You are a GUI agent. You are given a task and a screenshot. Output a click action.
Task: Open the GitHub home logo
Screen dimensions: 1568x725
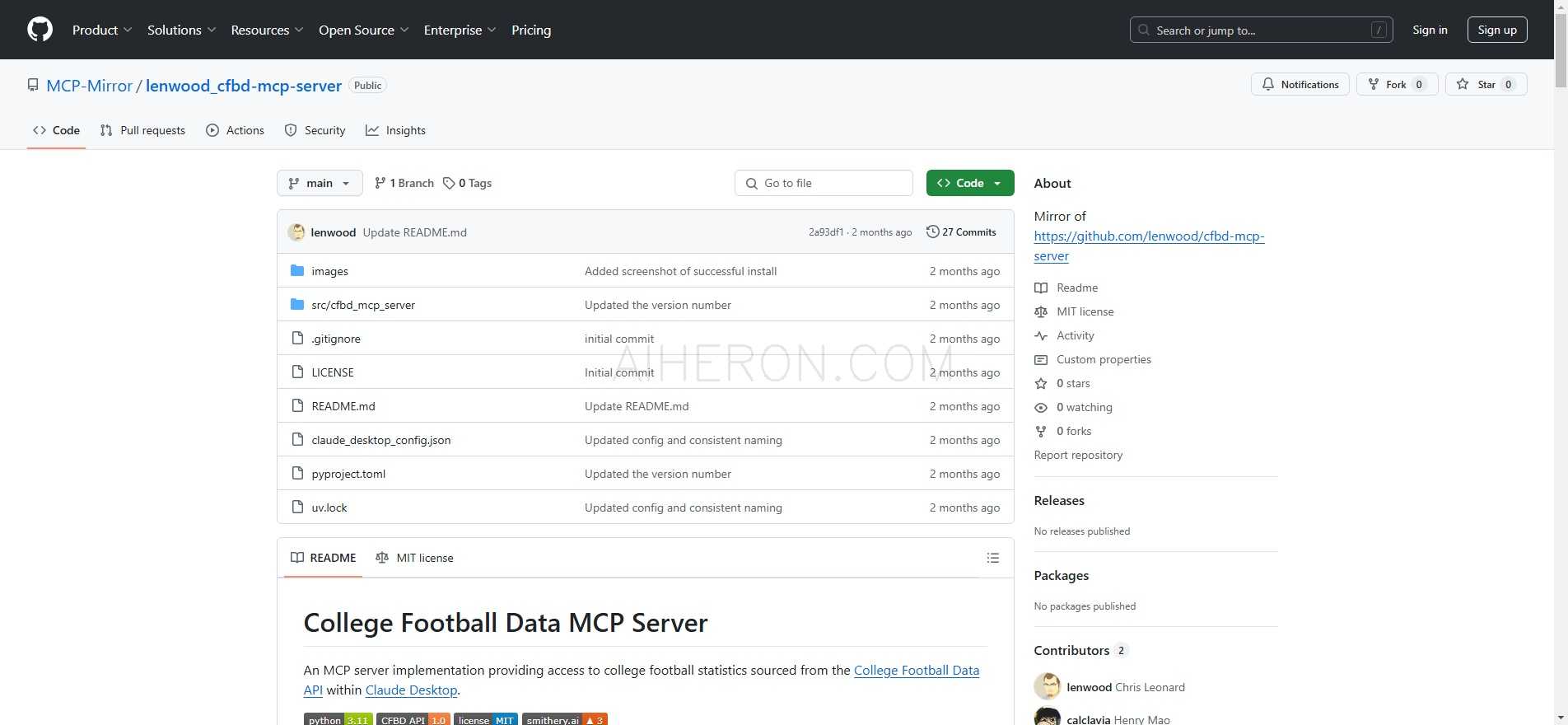(40, 30)
